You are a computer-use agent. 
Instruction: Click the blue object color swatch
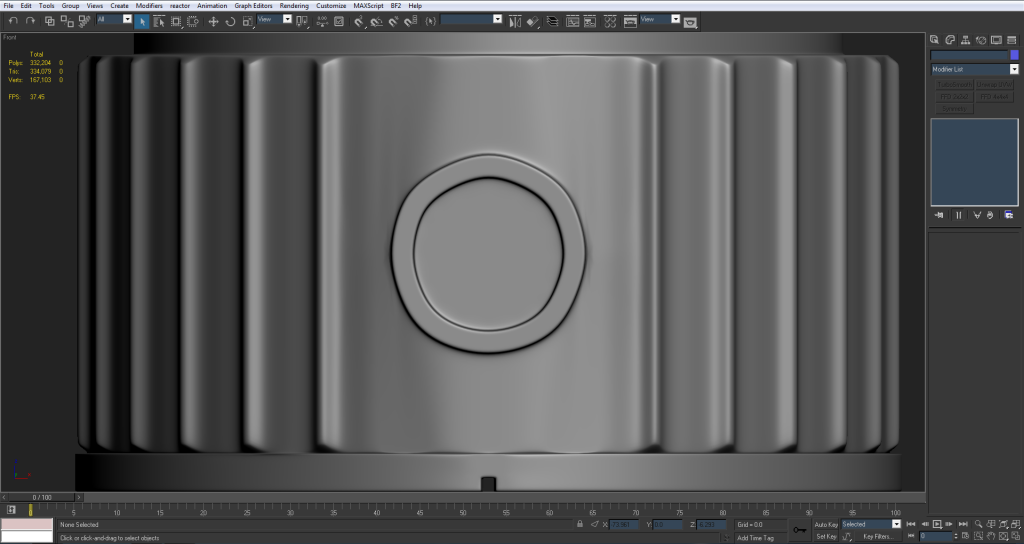tap(1014, 55)
